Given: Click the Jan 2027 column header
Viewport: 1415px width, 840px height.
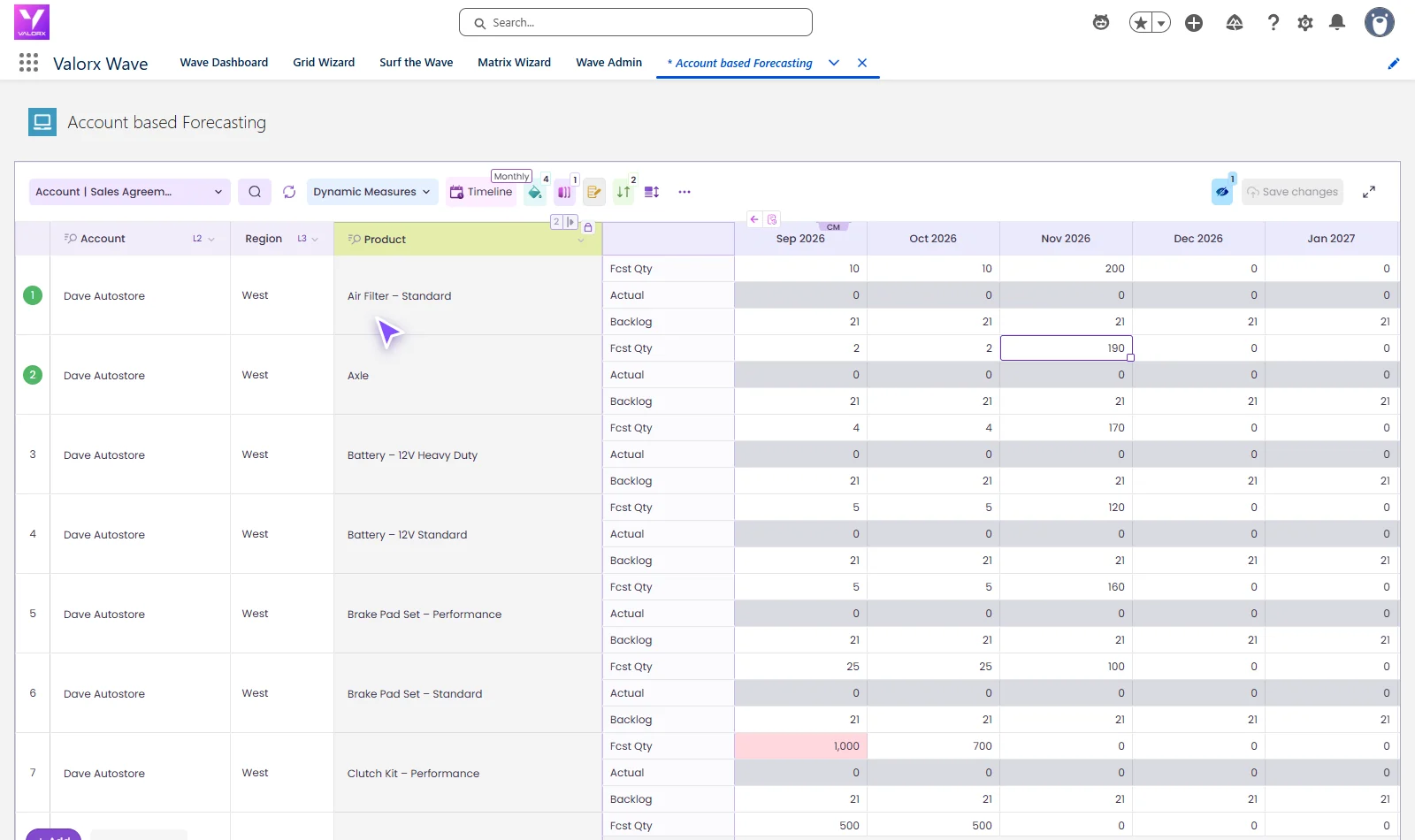Looking at the screenshot, I should point(1331,239).
